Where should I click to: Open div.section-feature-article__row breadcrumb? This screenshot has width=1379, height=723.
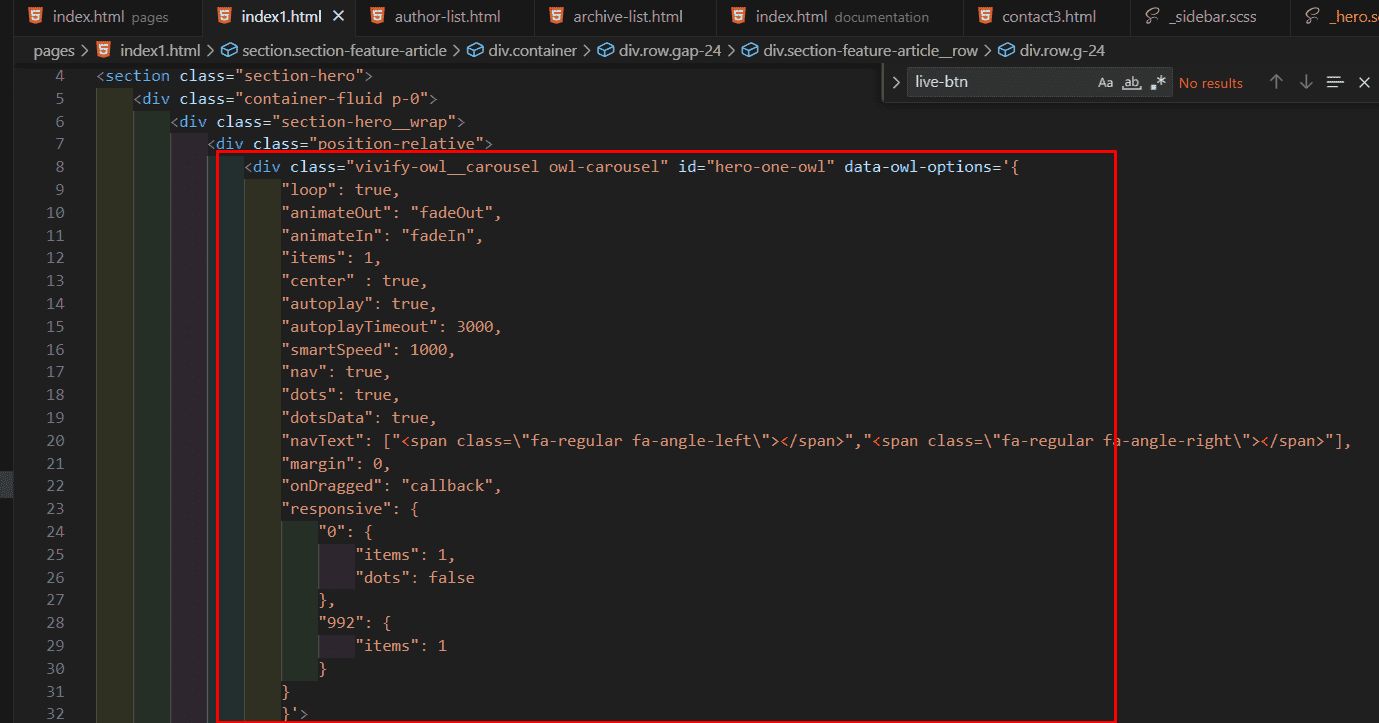871,50
